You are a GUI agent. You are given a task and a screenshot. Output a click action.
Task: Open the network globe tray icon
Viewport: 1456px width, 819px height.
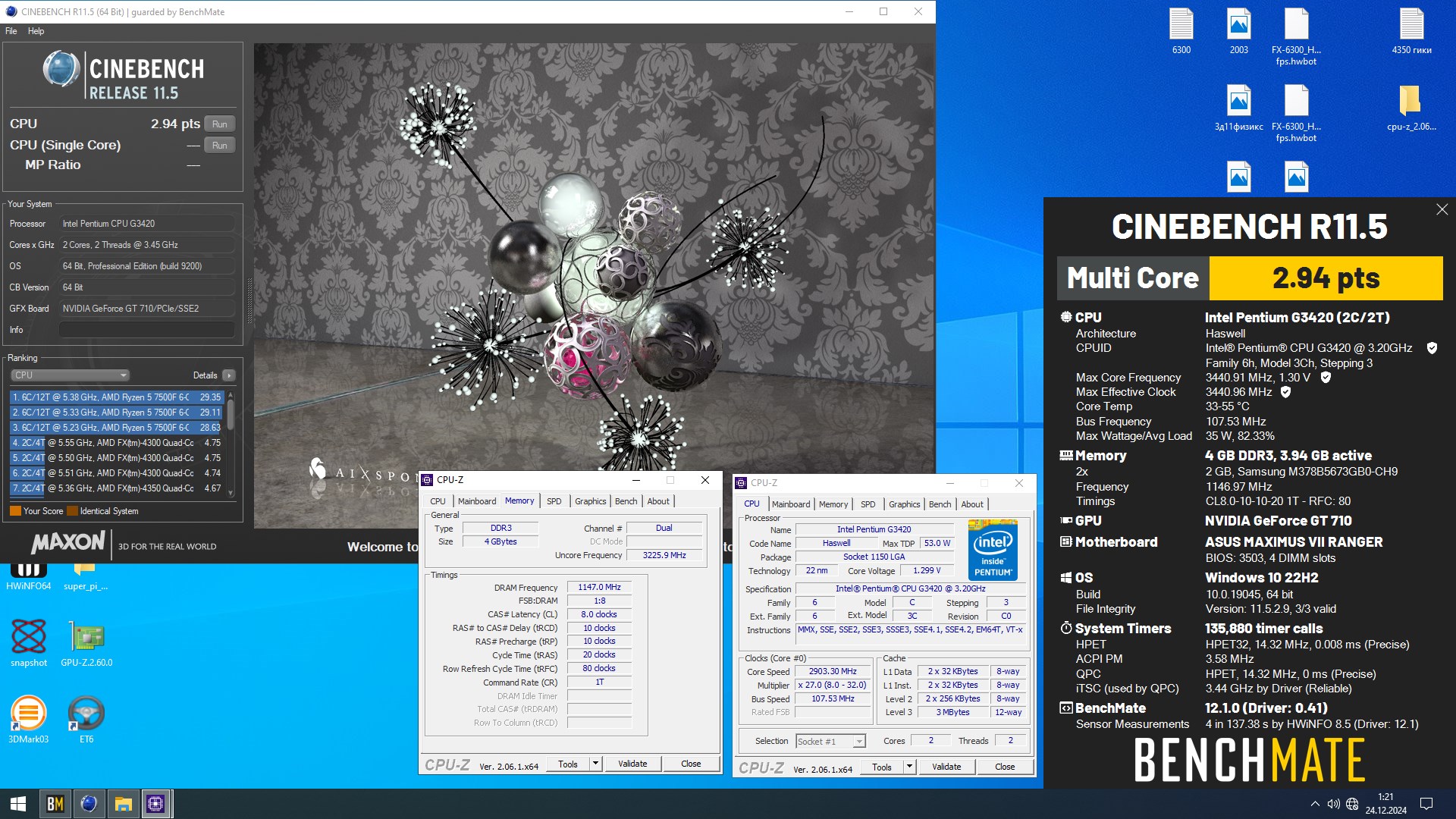pos(1353,804)
